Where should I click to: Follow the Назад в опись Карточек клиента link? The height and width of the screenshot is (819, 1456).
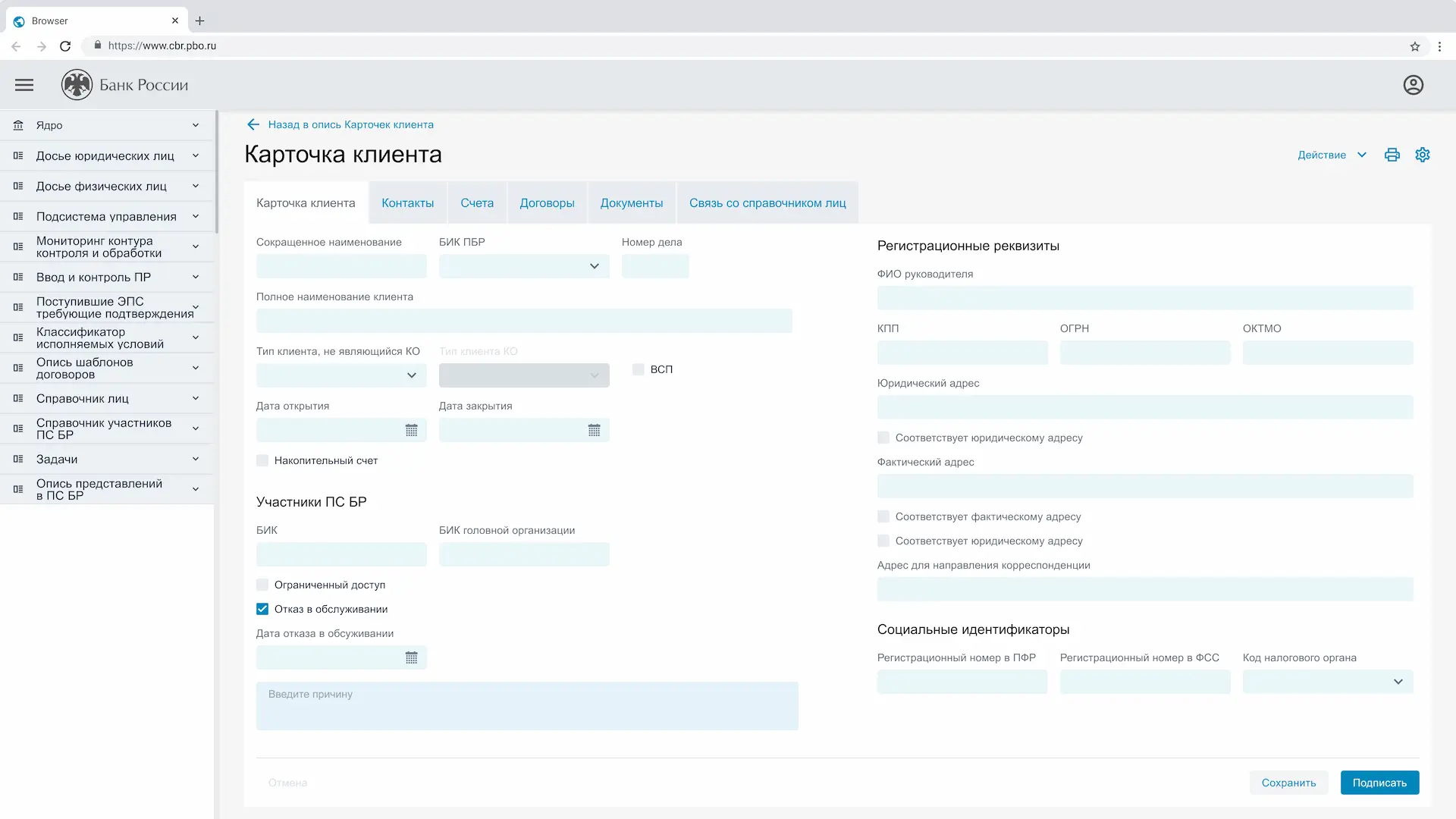click(x=350, y=124)
